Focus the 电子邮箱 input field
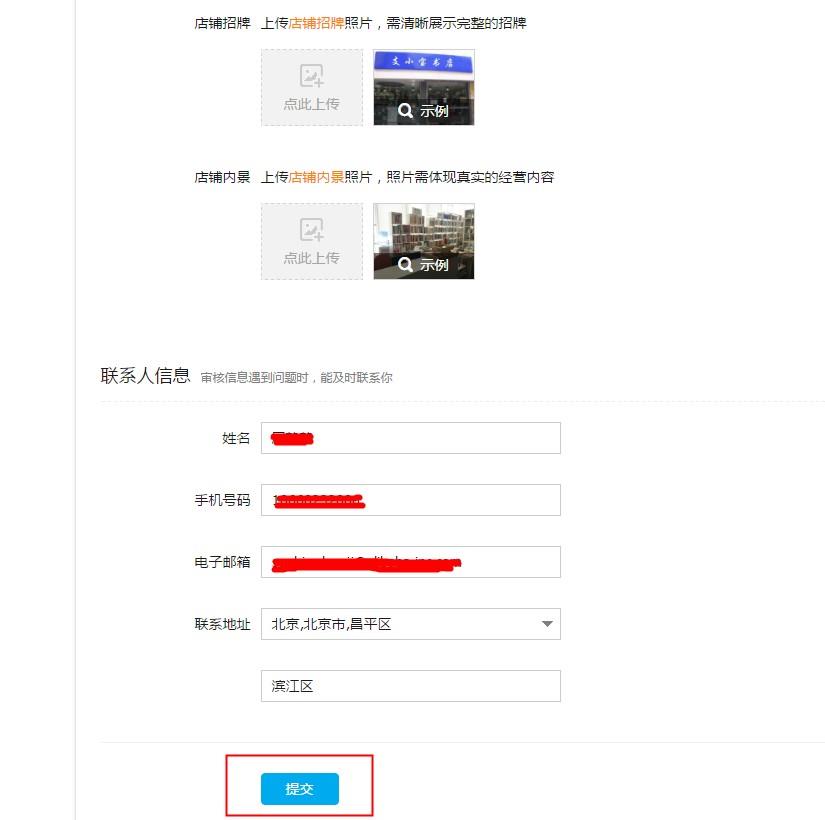The height and width of the screenshot is (820, 825). [x=411, y=562]
